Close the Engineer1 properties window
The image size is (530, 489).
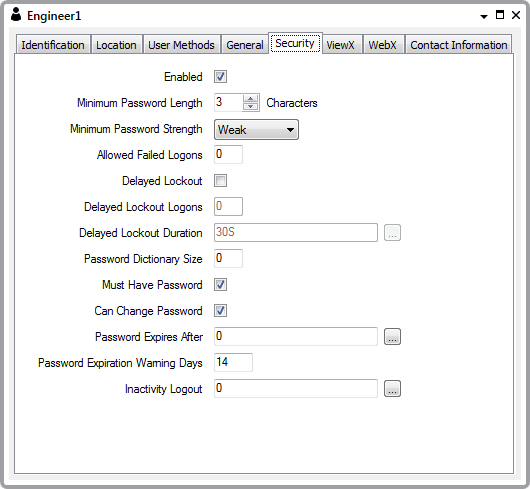(x=516, y=15)
